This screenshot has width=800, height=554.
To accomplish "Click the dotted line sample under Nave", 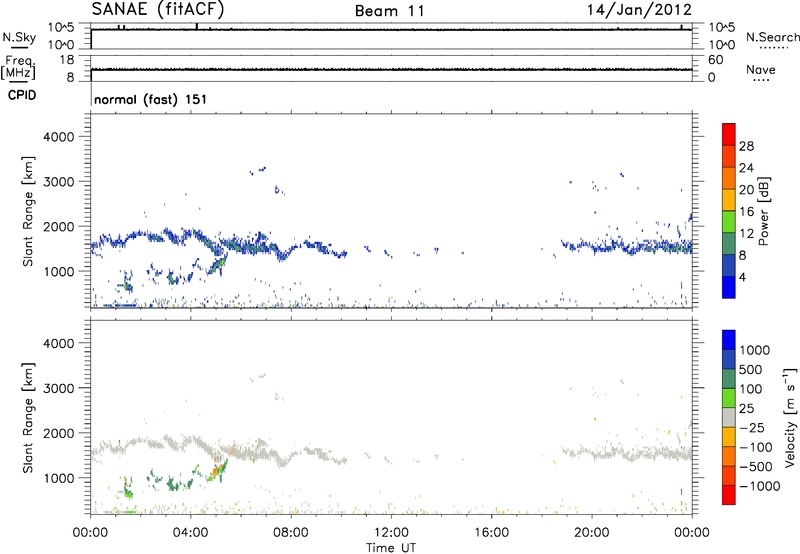I will tap(762, 80).
